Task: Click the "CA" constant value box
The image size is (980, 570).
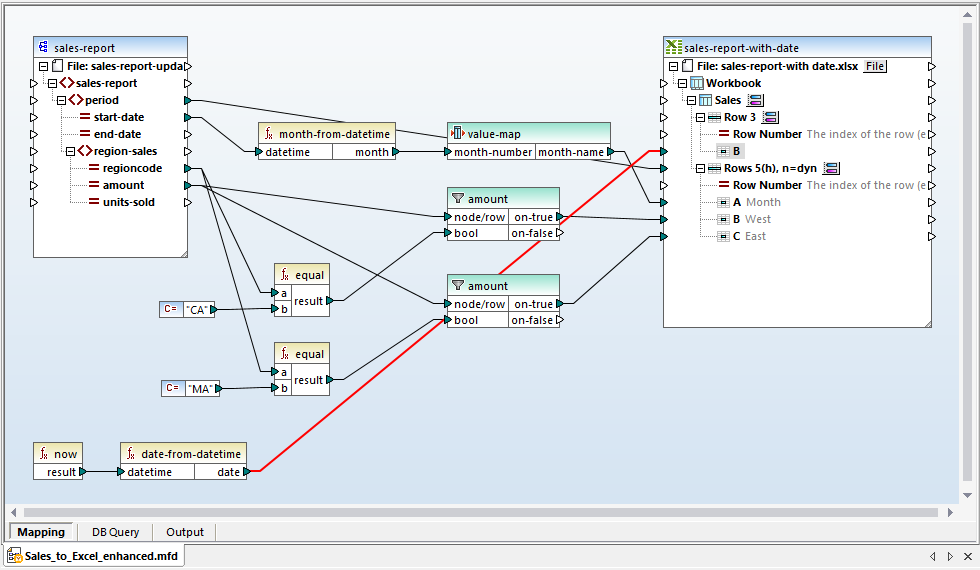Action: [x=197, y=310]
